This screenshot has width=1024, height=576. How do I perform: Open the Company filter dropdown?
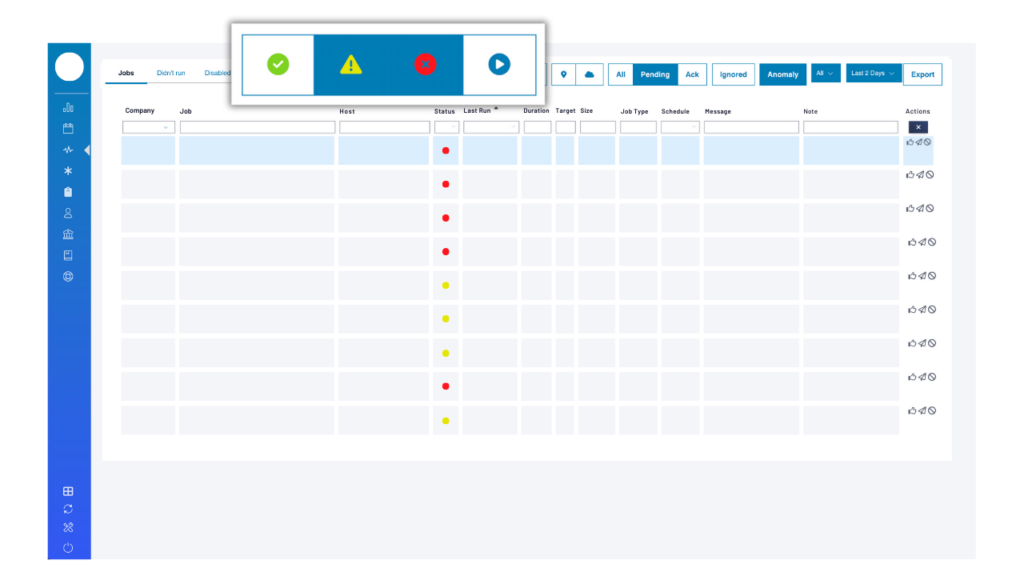[148, 127]
